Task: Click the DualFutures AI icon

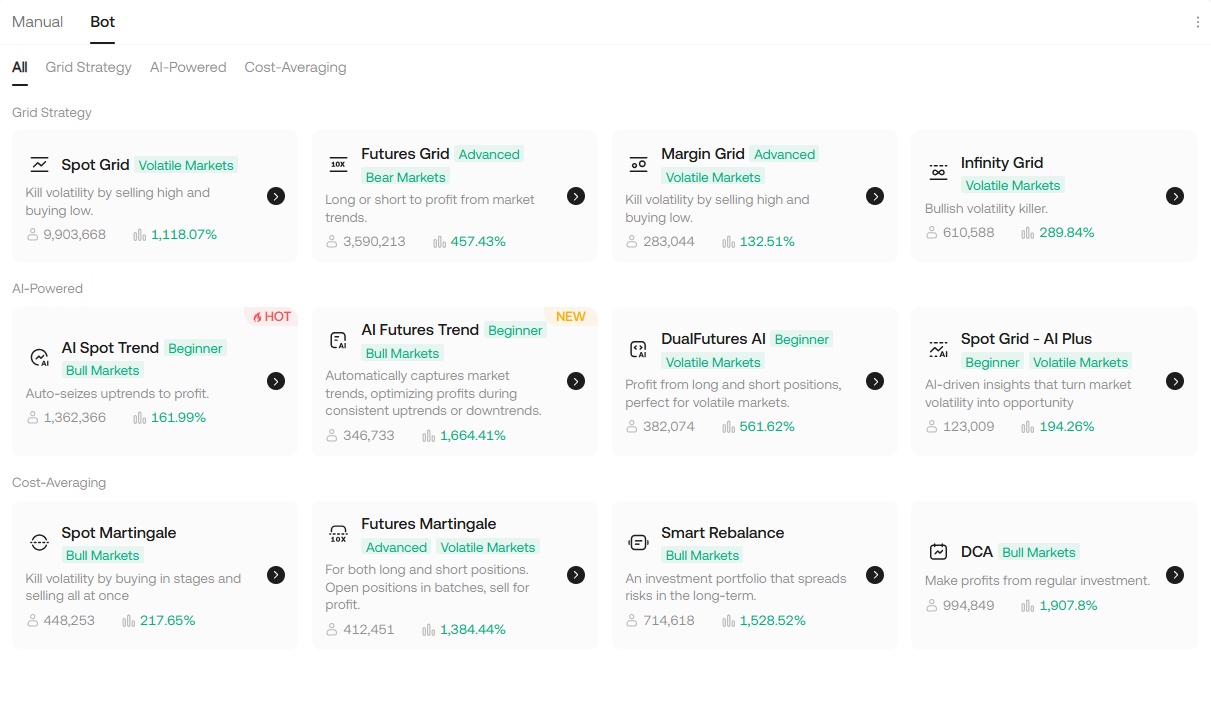Action: click(x=638, y=350)
